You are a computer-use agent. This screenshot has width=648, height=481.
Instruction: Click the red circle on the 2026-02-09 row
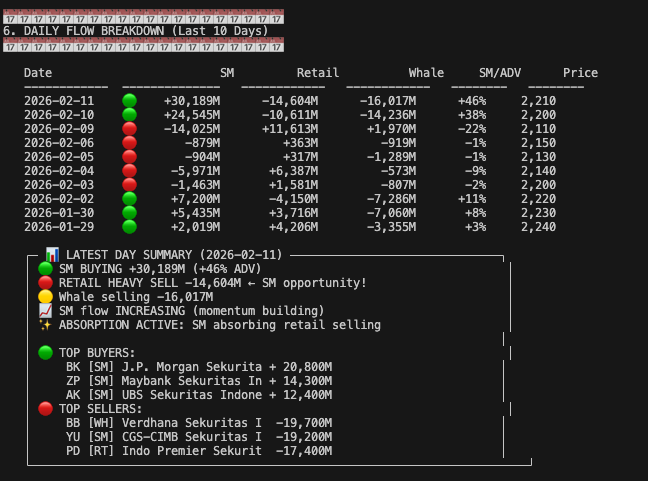129,129
